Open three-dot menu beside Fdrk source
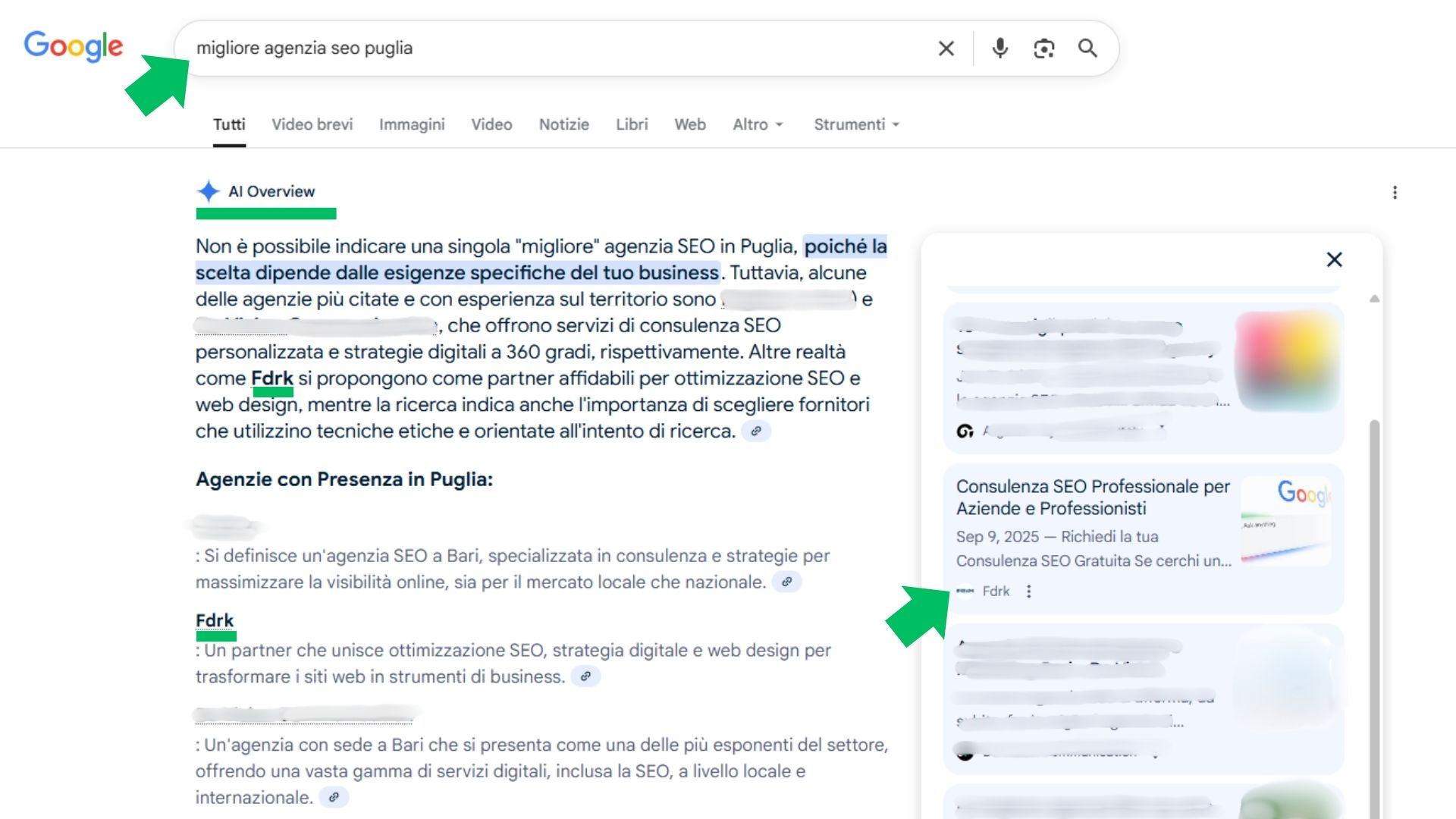The width and height of the screenshot is (1456, 819). click(x=1028, y=591)
